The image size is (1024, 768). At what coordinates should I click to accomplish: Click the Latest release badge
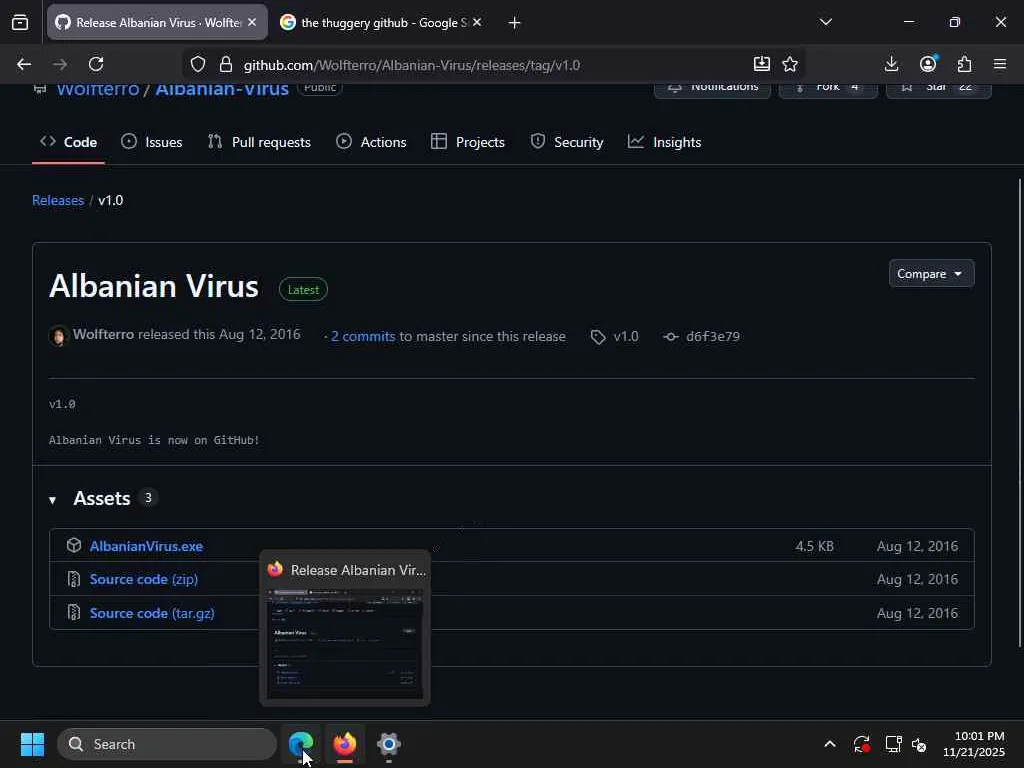click(303, 289)
